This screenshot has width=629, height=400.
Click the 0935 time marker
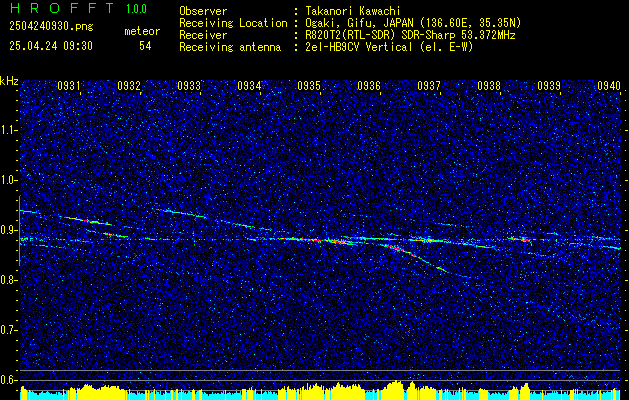309,86
